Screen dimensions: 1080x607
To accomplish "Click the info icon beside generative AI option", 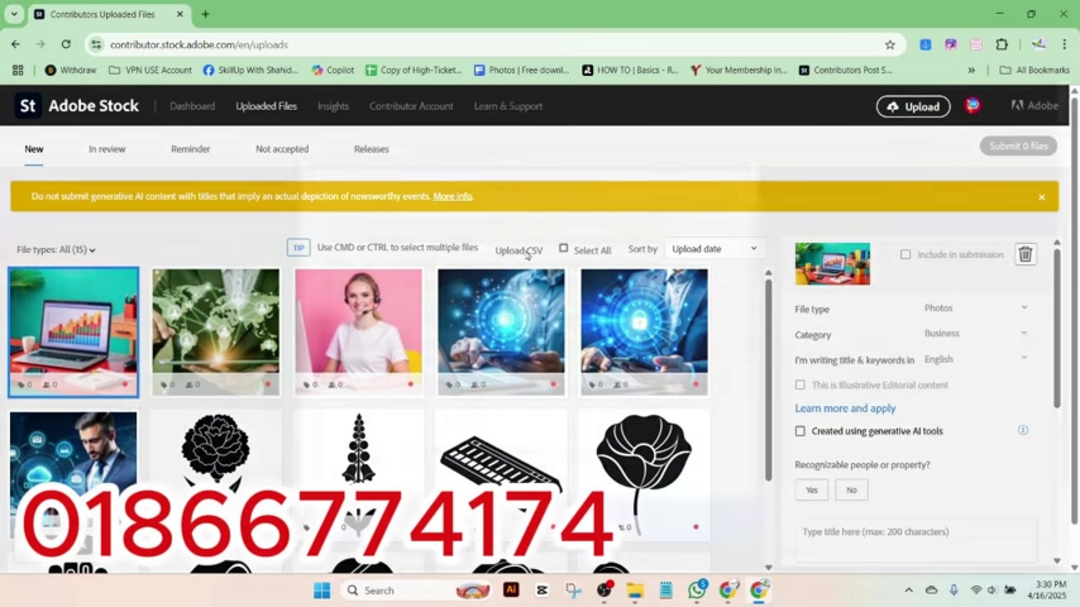I will [x=1023, y=431].
